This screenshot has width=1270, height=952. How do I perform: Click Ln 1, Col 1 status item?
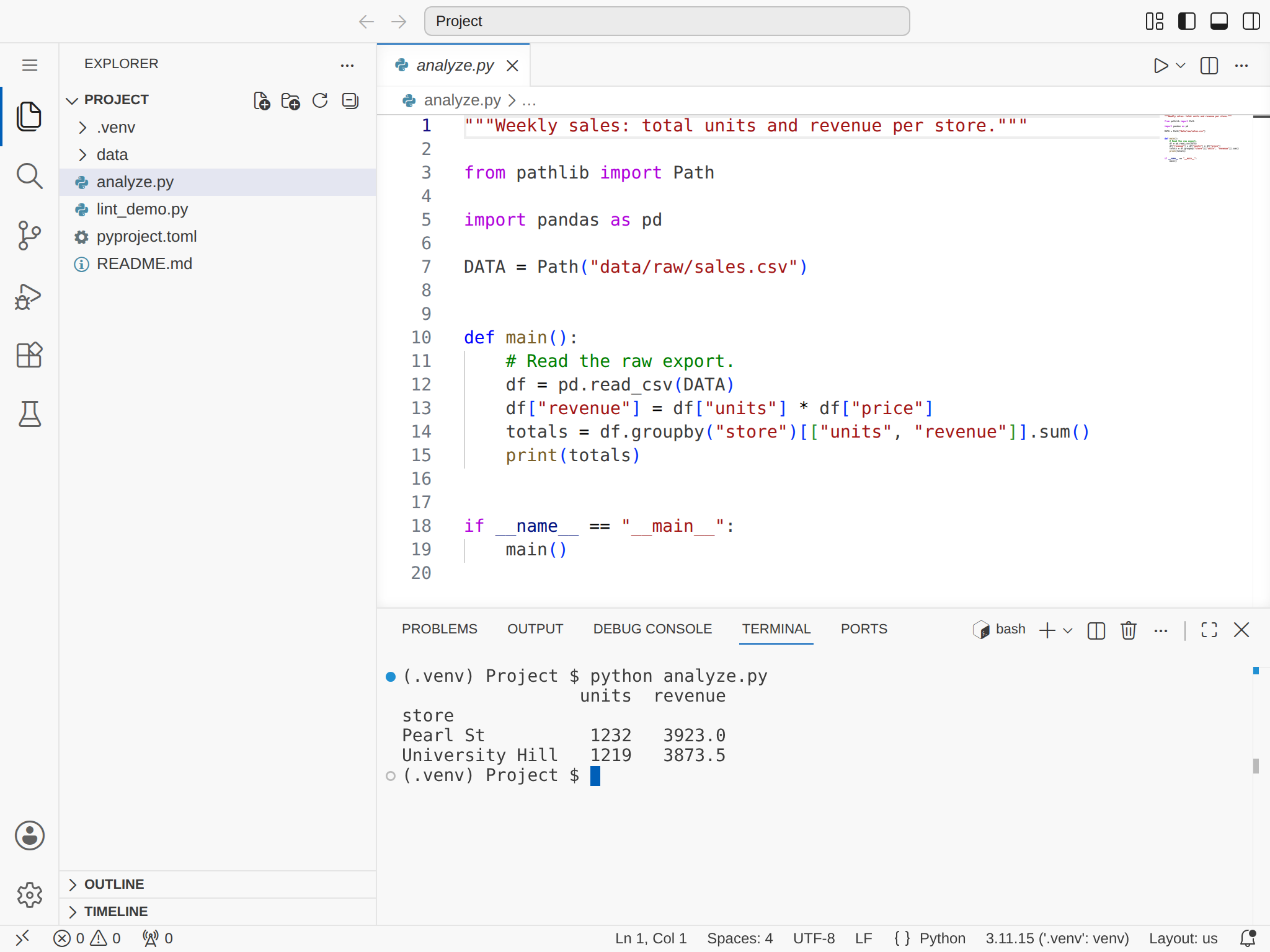pos(651,938)
